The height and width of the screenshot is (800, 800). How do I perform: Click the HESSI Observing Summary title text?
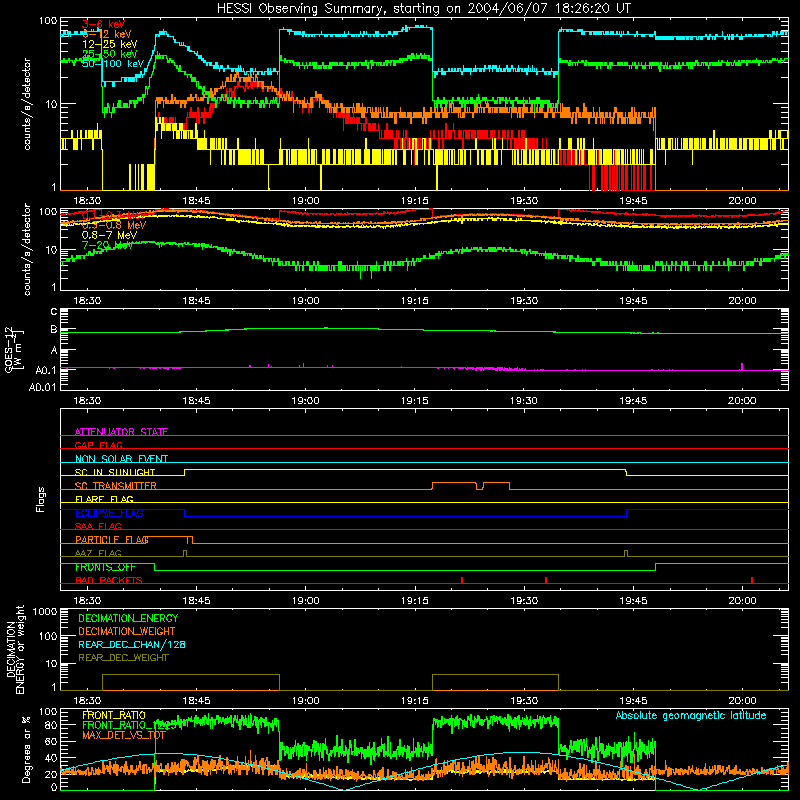[x=423, y=9]
